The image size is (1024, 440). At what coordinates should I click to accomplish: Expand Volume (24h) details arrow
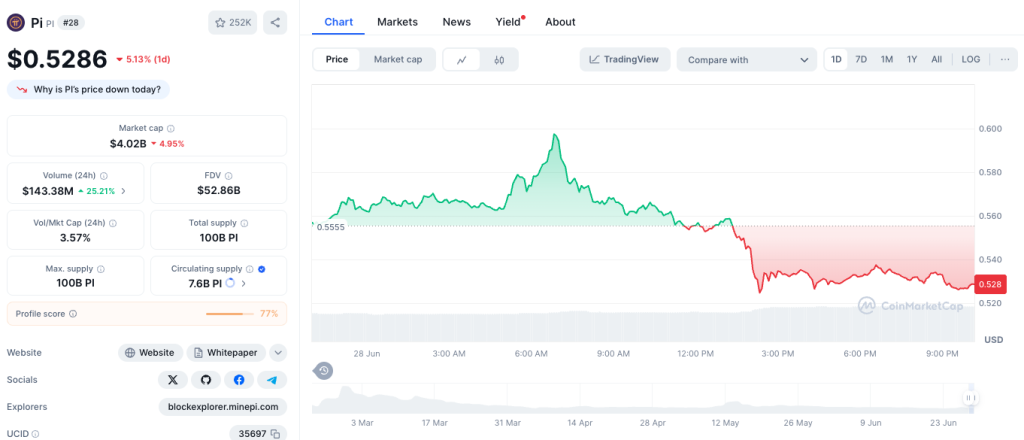point(123,191)
